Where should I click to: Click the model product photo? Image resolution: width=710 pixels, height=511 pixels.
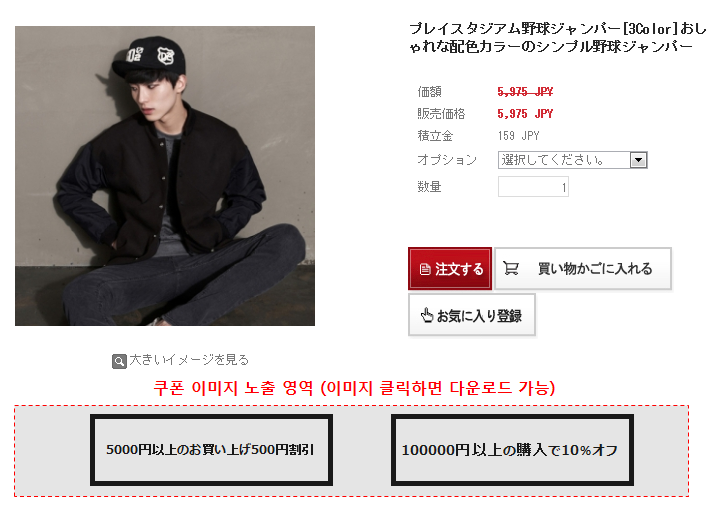pos(165,176)
